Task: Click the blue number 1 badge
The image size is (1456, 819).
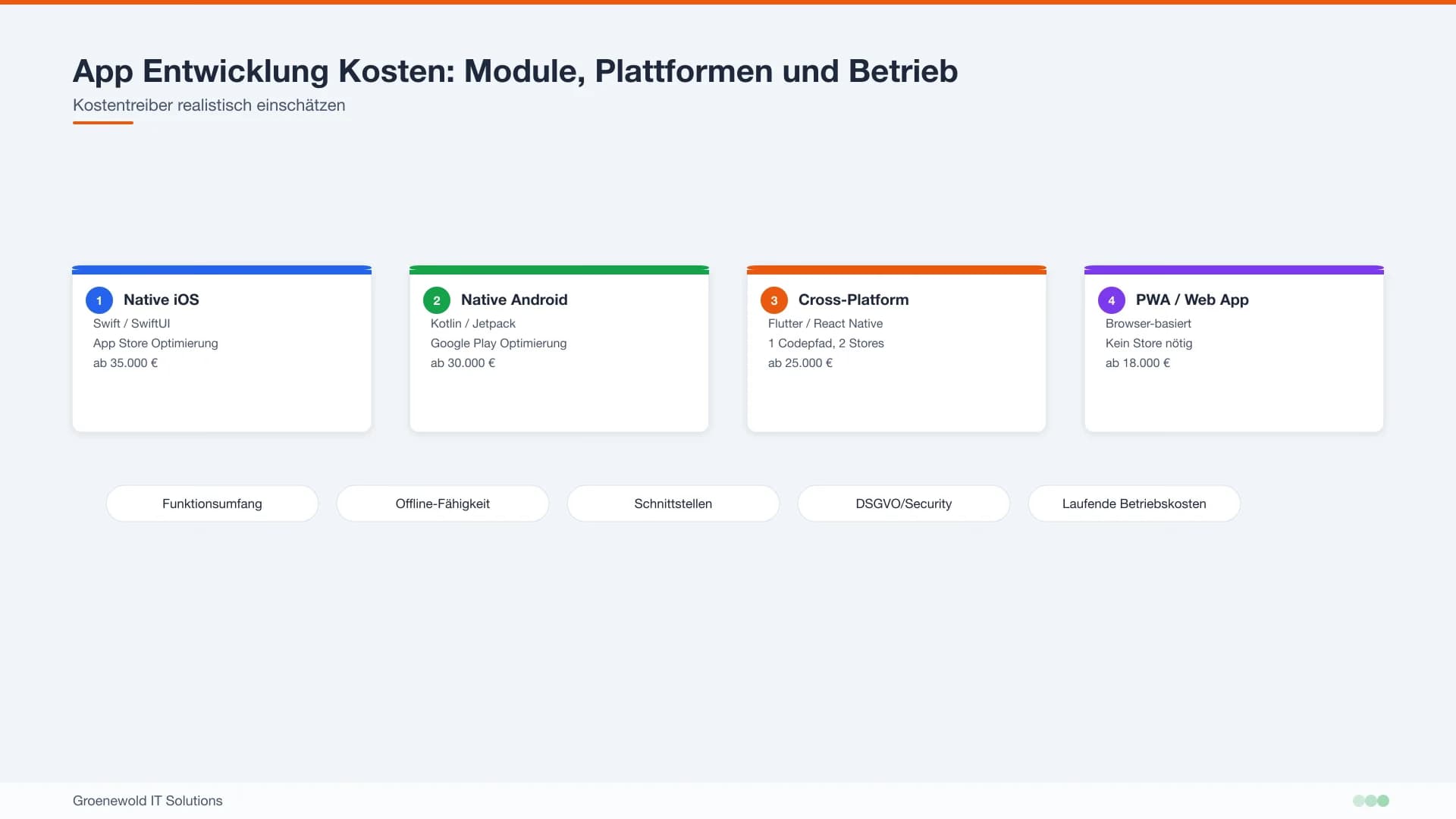Action: coord(99,300)
